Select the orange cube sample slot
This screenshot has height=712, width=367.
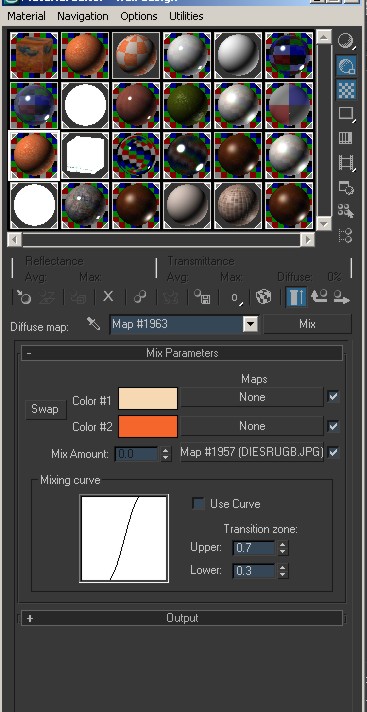35,55
